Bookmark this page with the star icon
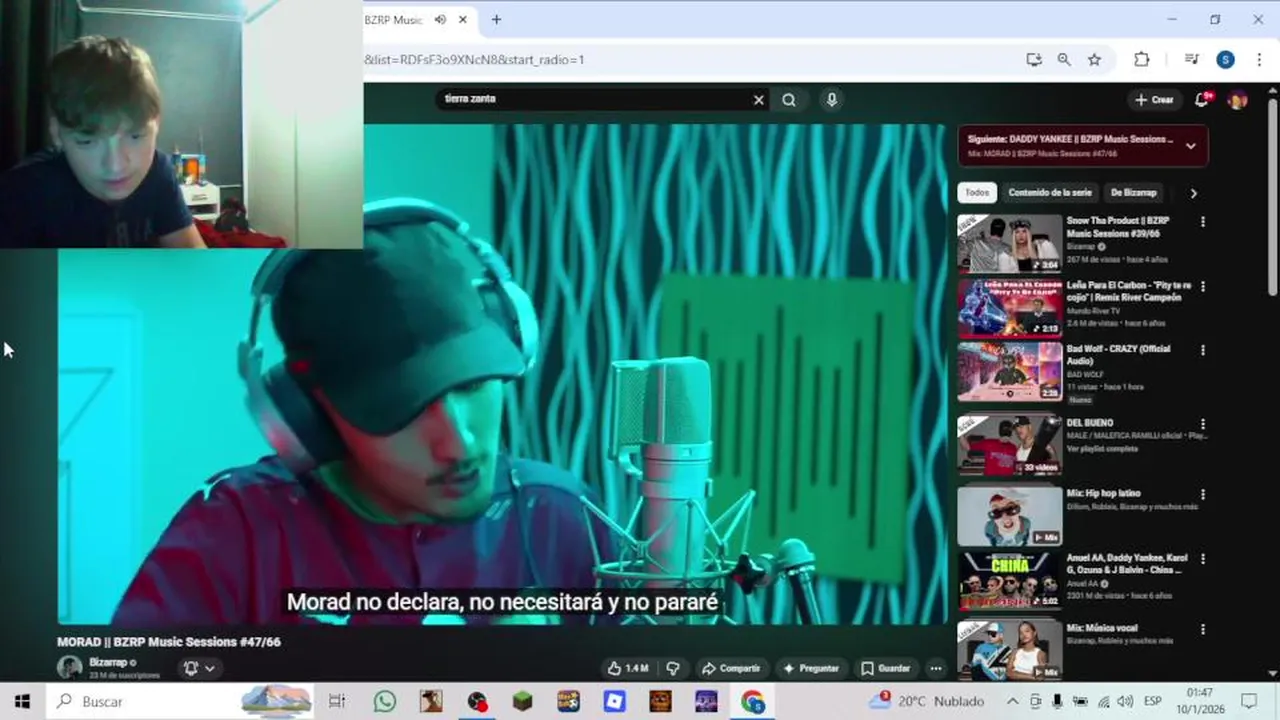Screen dimensions: 1280x720 click(x=1094, y=60)
